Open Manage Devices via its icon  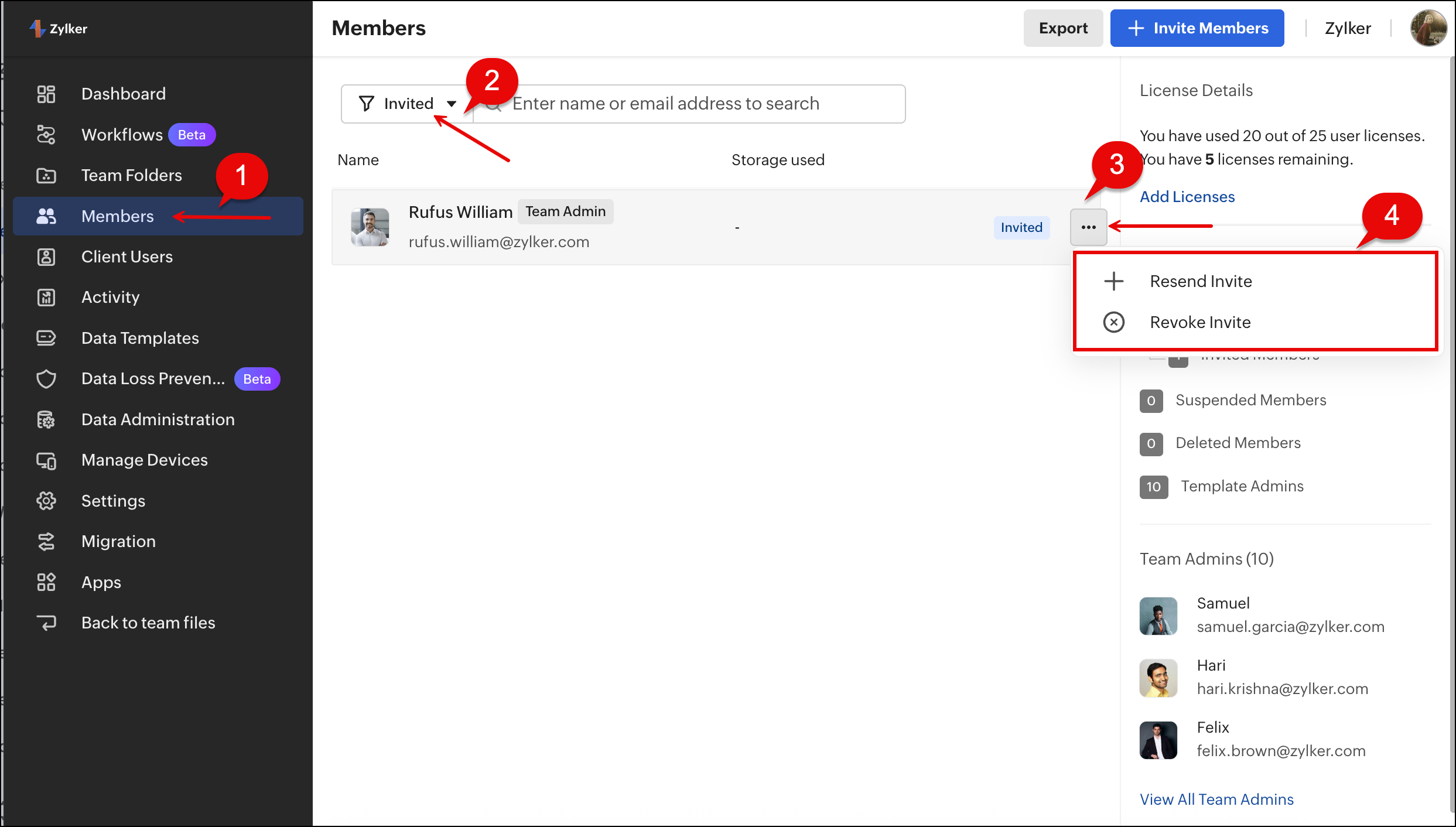click(x=46, y=460)
